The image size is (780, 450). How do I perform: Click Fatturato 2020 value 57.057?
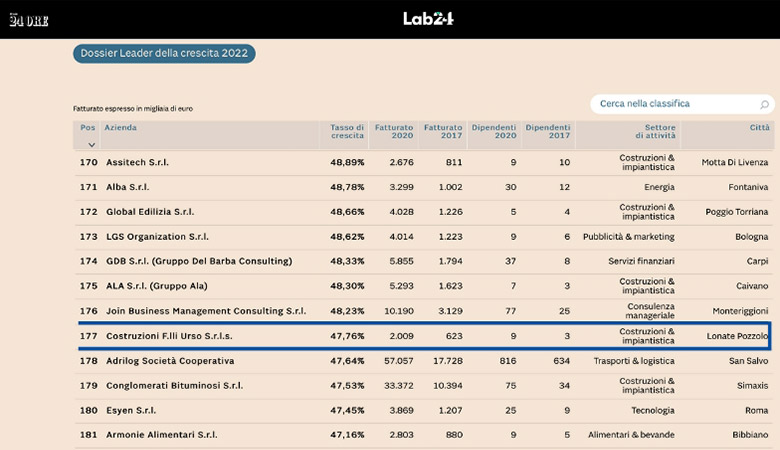coord(398,361)
